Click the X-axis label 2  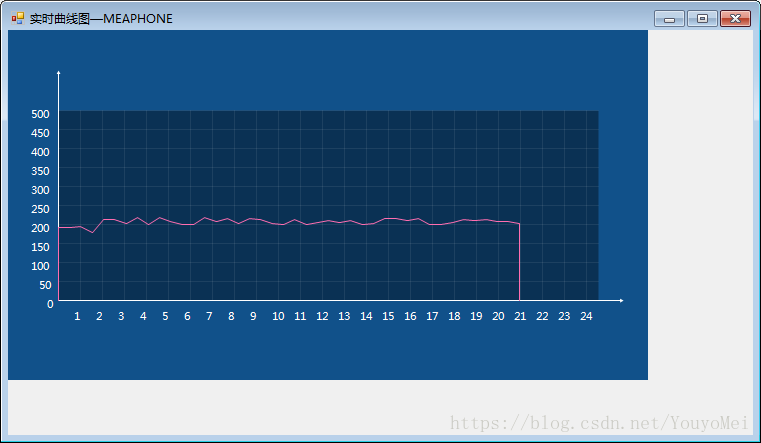99,316
